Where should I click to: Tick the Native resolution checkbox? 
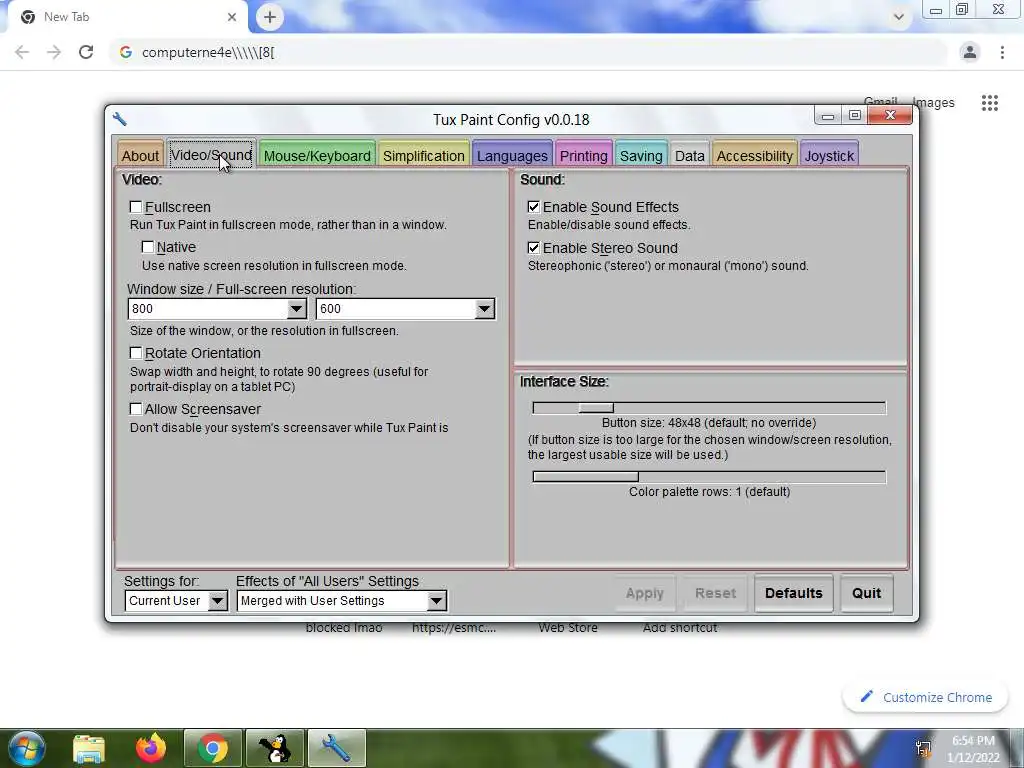click(x=148, y=247)
